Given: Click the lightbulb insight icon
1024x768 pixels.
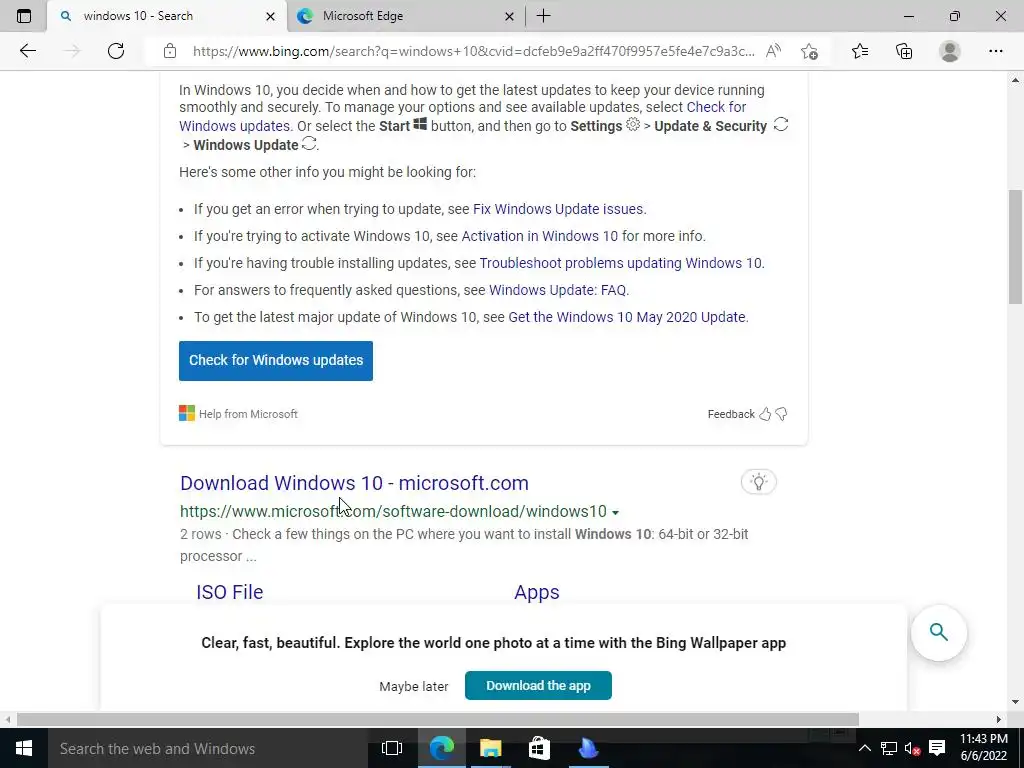Looking at the screenshot, I should point(759,482).
